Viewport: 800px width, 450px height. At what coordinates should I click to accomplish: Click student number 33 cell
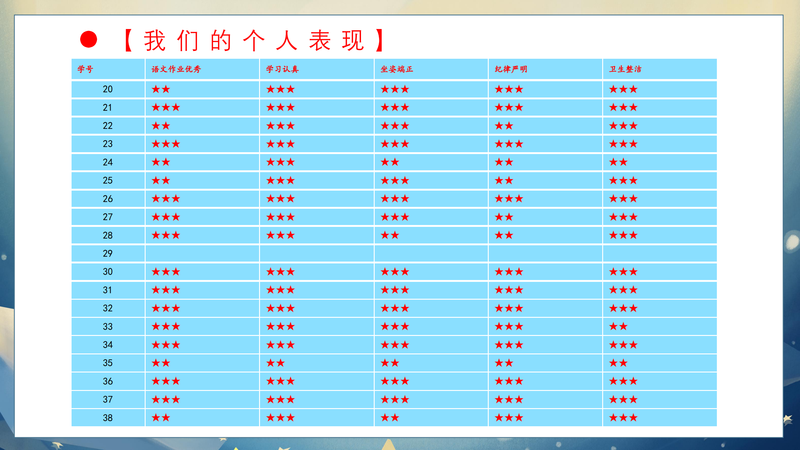point(108,327)
